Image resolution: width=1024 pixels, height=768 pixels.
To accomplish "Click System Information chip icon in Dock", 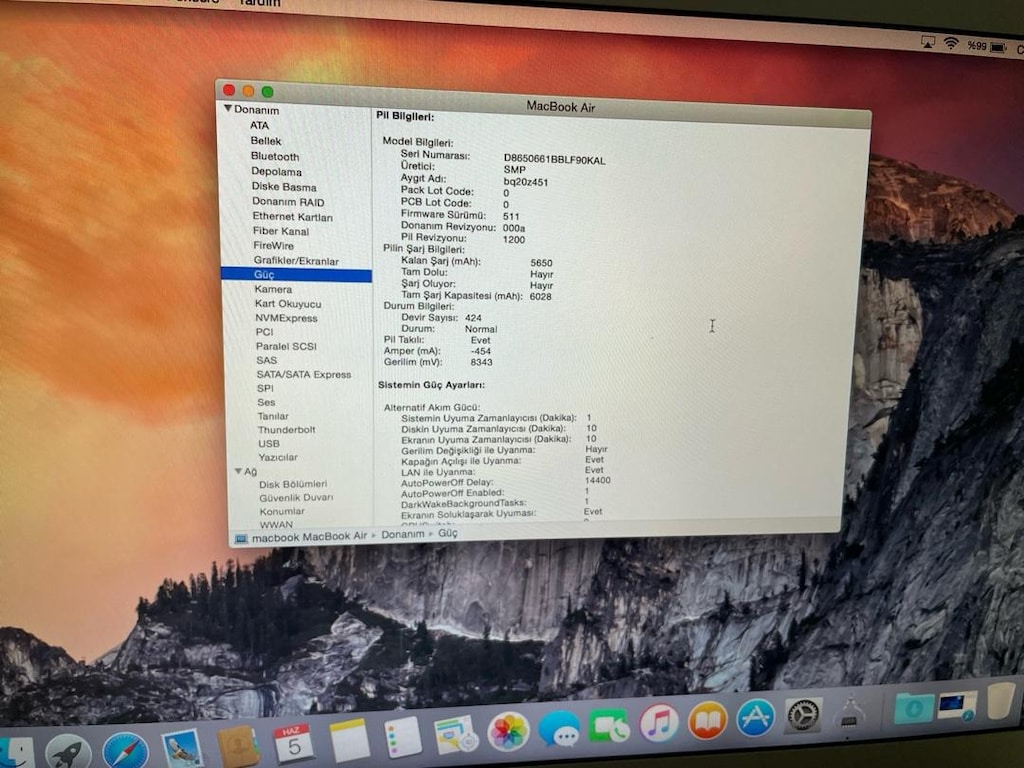I will tap(850, 714).
